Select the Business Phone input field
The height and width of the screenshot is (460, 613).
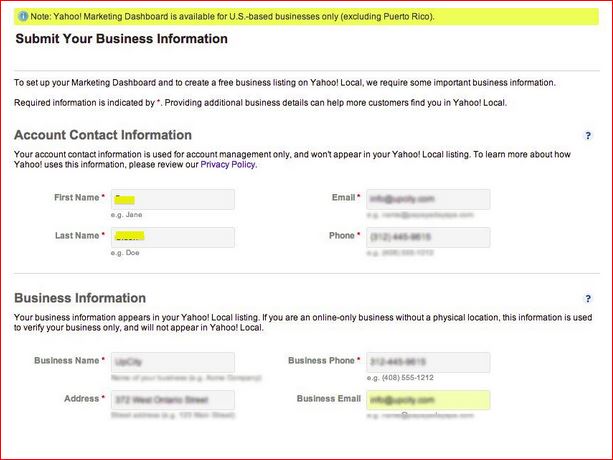click(x=428, y=362)
